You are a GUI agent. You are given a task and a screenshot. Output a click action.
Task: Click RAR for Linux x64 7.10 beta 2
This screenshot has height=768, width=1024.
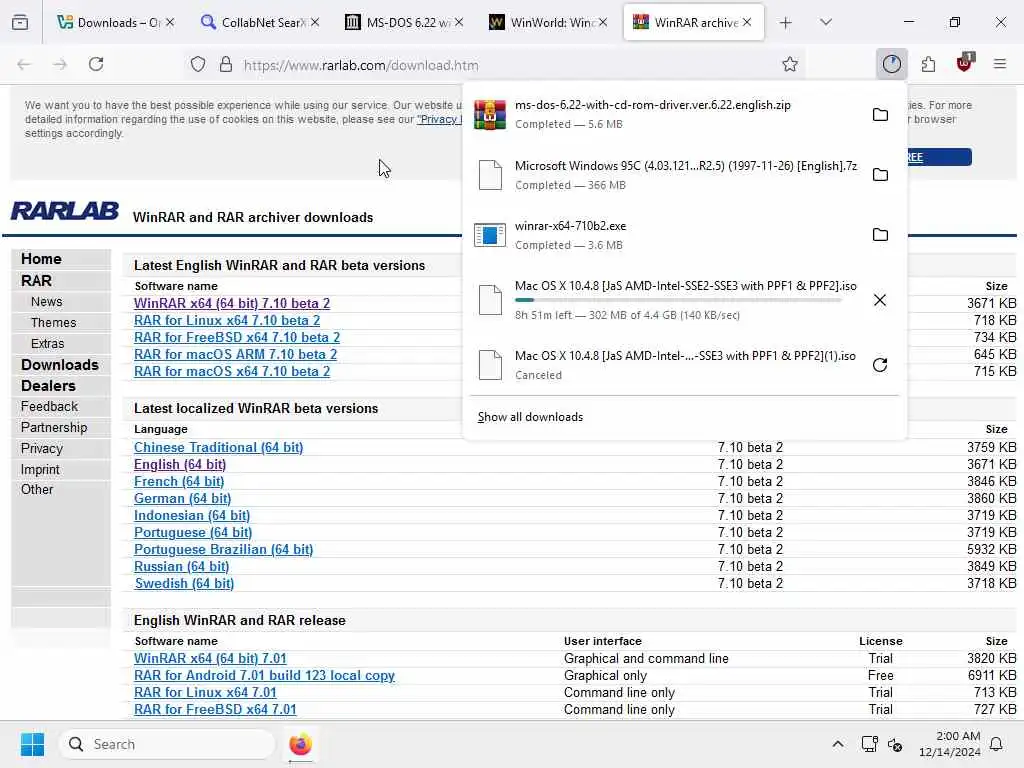227,320
